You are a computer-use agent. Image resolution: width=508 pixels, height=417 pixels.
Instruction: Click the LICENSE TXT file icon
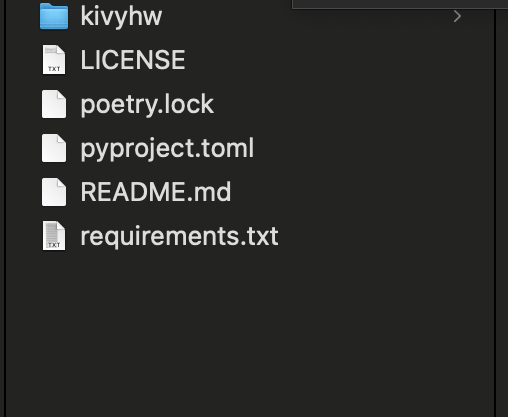(x=54, y=60)
